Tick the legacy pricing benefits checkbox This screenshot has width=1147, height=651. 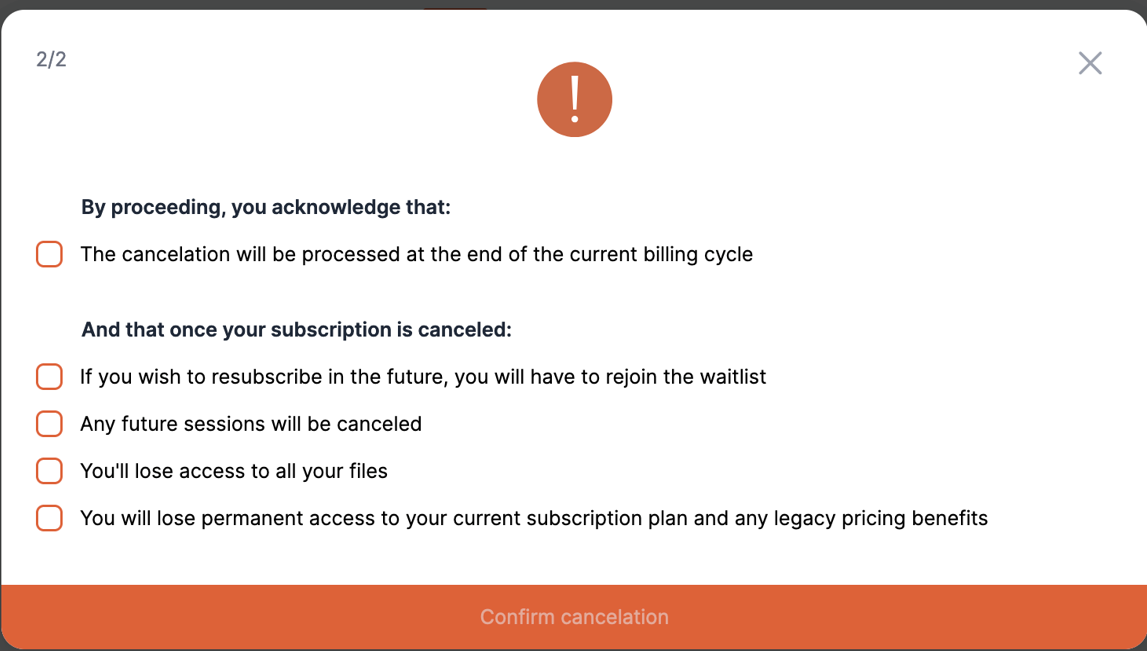tap(49, 518)
